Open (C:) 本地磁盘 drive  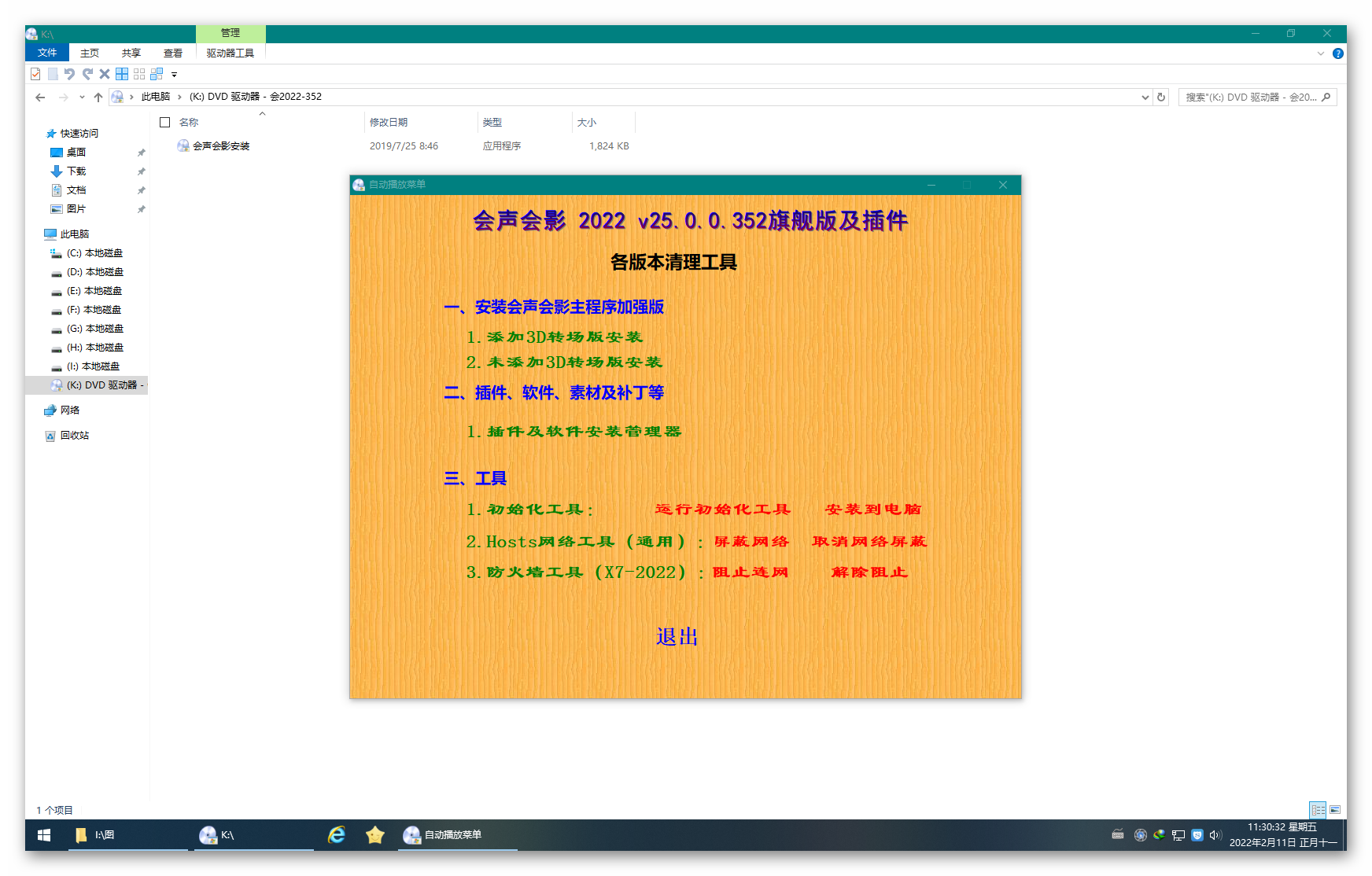[94, 252]
